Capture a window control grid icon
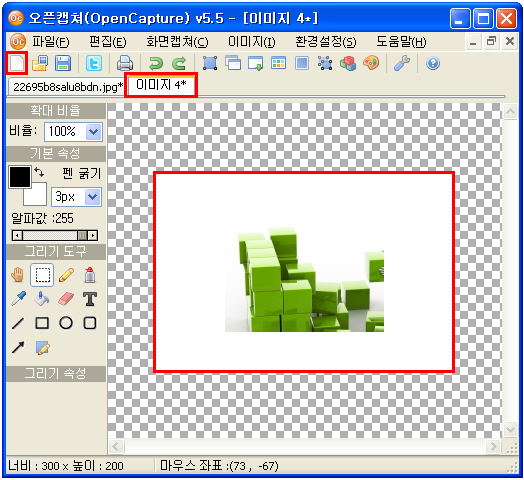The image size is (524, 480). (x=279, y=63)
